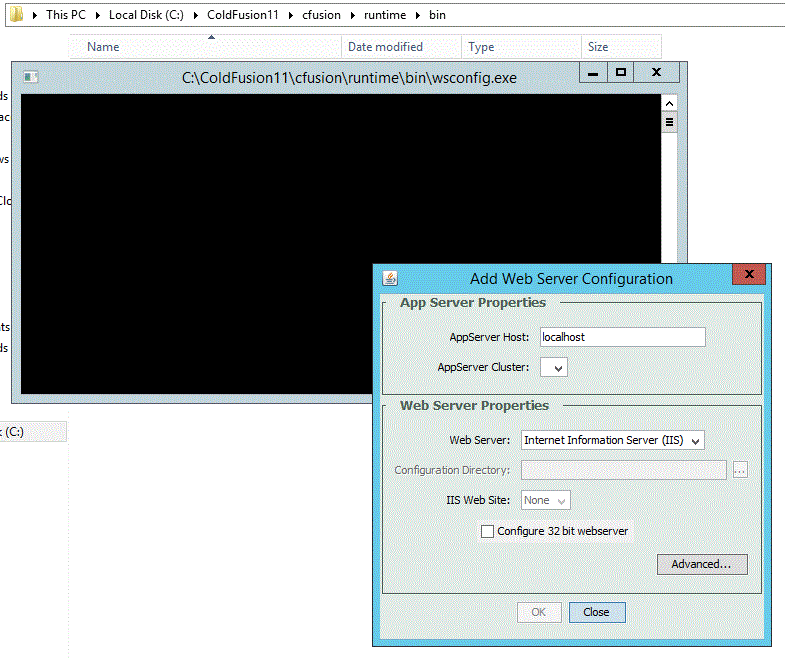Image resolution: width=785 pixels, height=658 pixels.
Task: Select the (C:) drive item in the navigation pane
Action: (x=33, y=432)
